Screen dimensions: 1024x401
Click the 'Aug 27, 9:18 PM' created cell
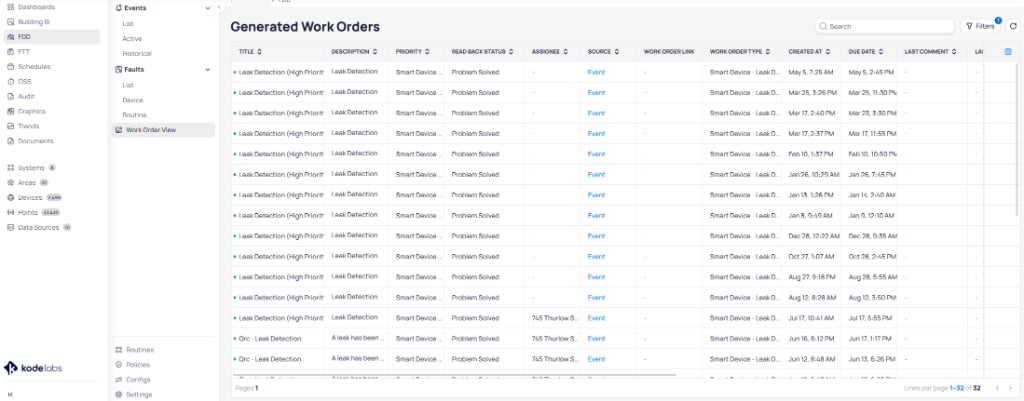[810, 277]
